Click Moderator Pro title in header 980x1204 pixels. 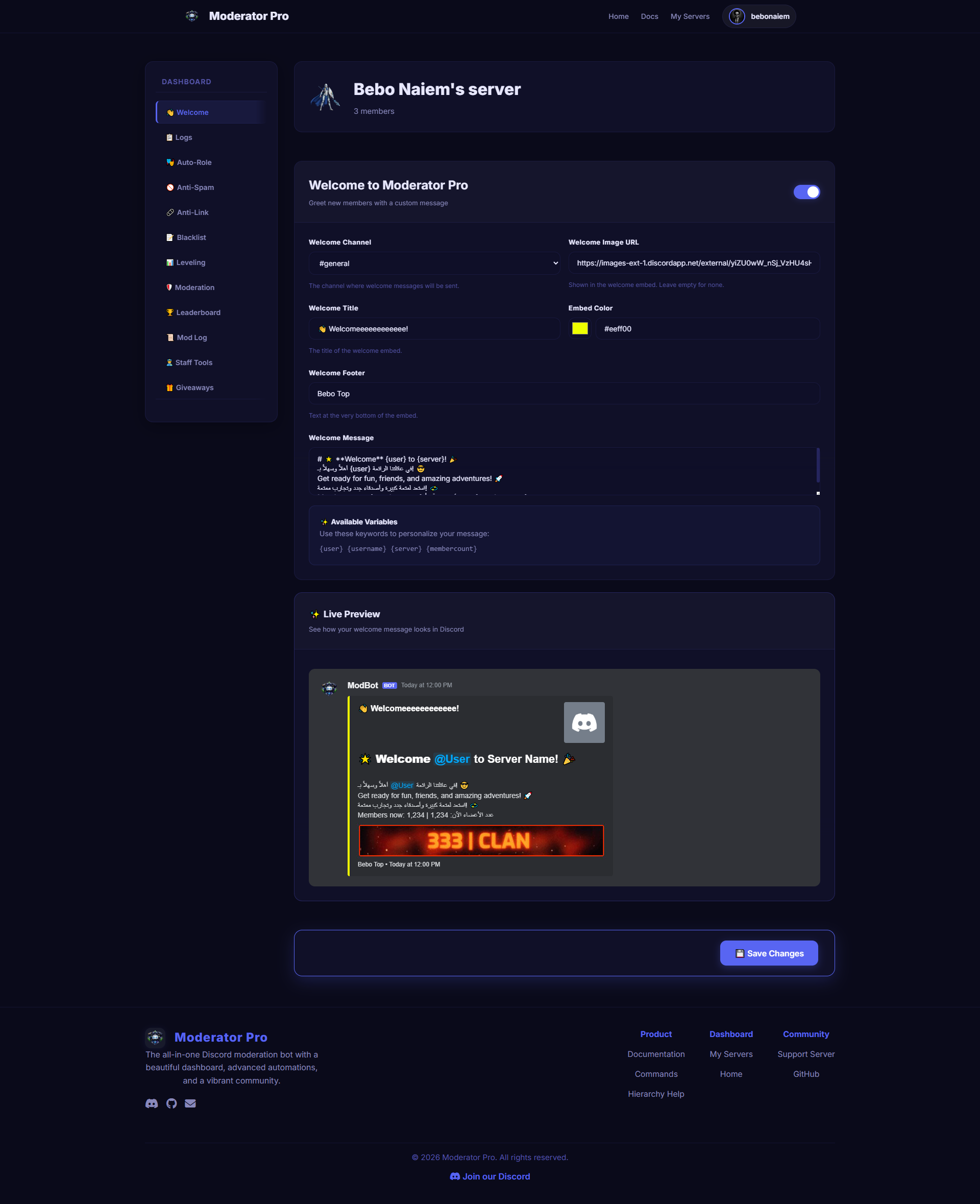249,16
